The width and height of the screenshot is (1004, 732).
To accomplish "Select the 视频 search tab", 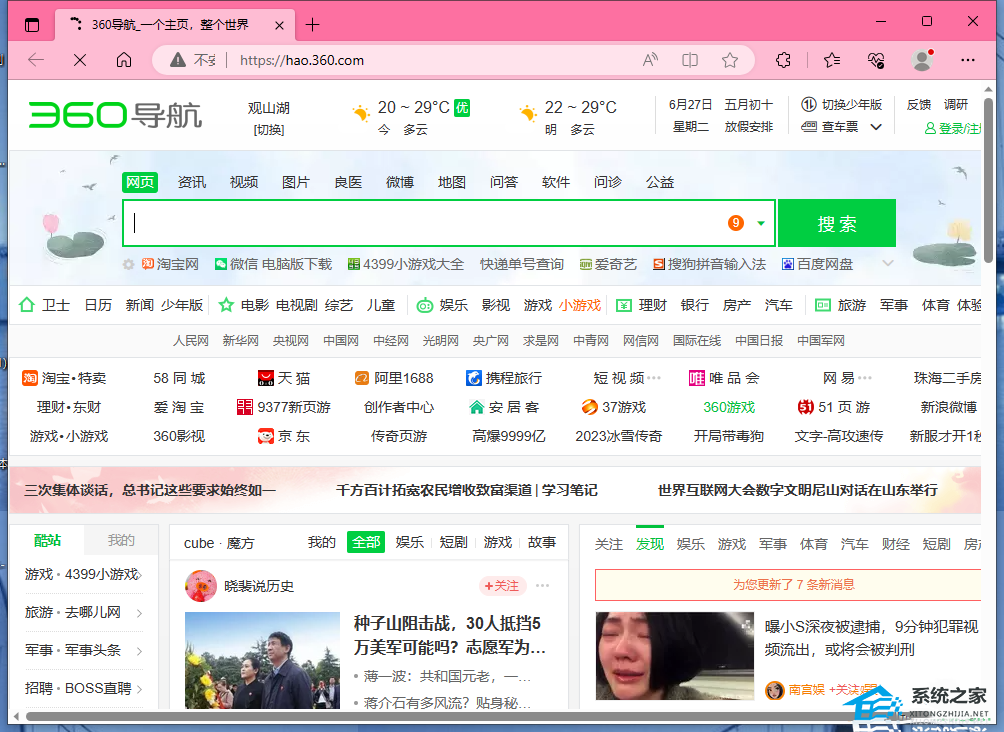I will tap(244, 183).
